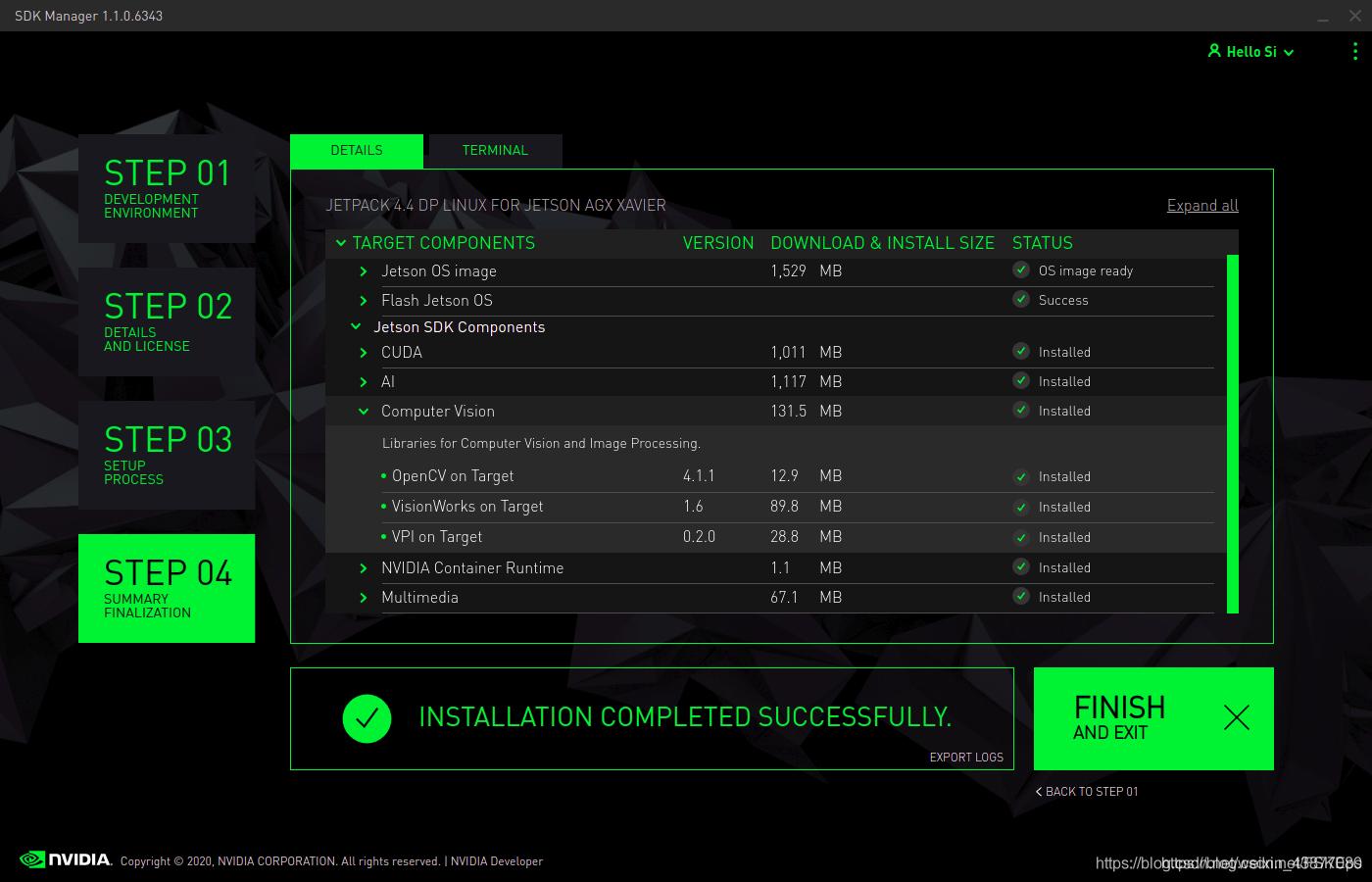Click Libraries for Computer Vision description text
Screen dimensions: 1372x882
(x=541, y=444)
